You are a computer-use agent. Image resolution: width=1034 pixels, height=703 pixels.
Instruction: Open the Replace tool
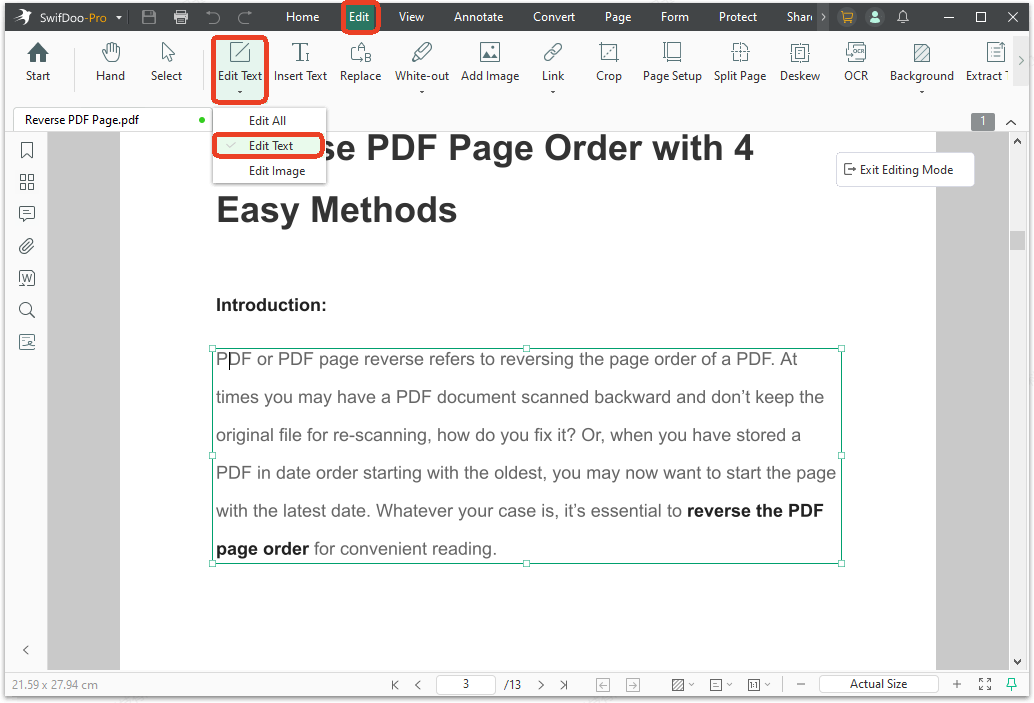[x=360, y=62]
